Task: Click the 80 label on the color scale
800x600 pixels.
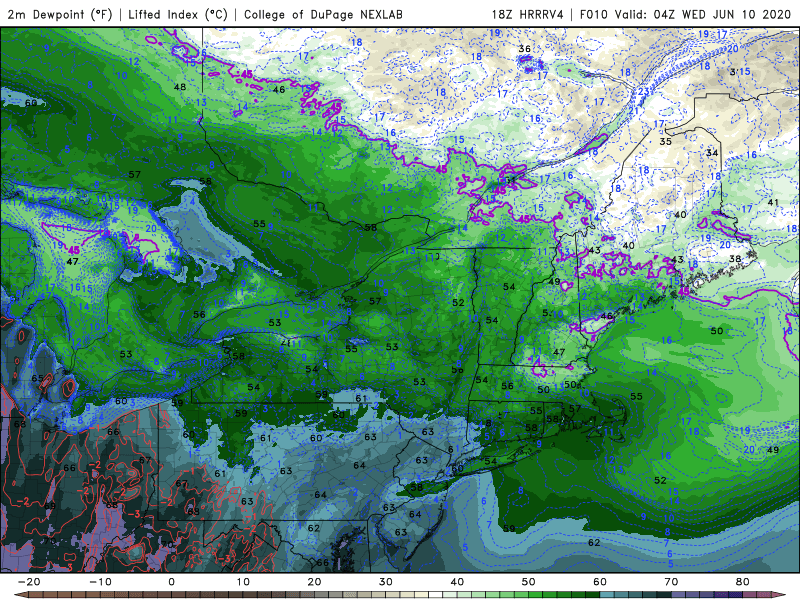Action: 743,582
